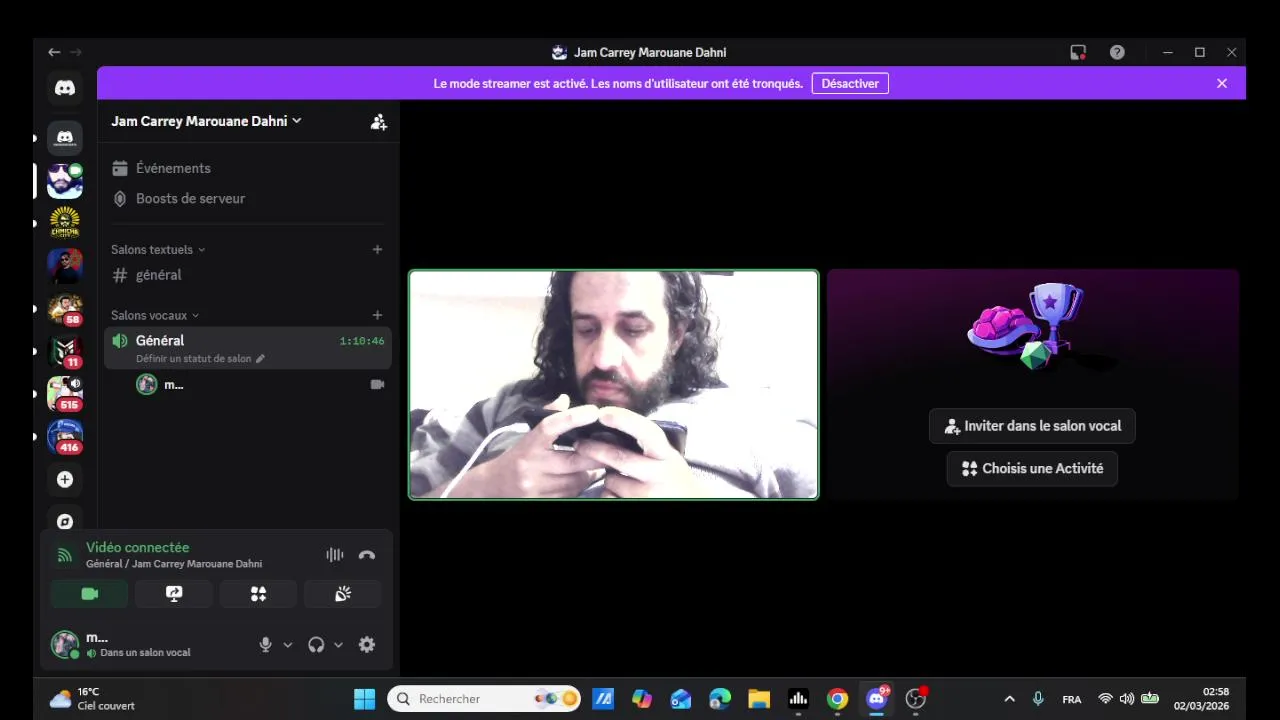Click the taskbar Rechercher search box
This screenshot has height=720, width=1280.
click(484, 699)
